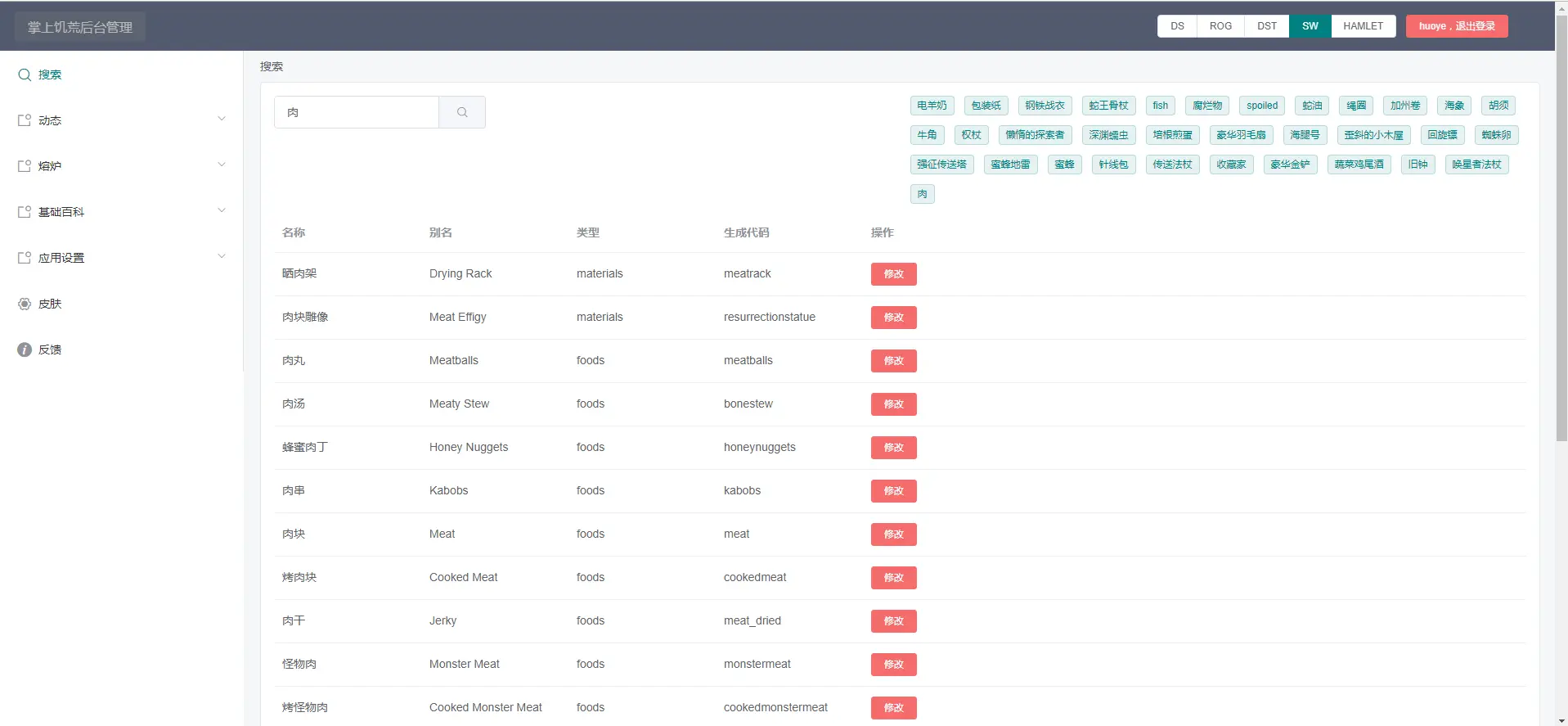This screenshot has width=1568, height=726.
Task: Select the 收藏家 search tag
Action: click(x=1231, y=165)
